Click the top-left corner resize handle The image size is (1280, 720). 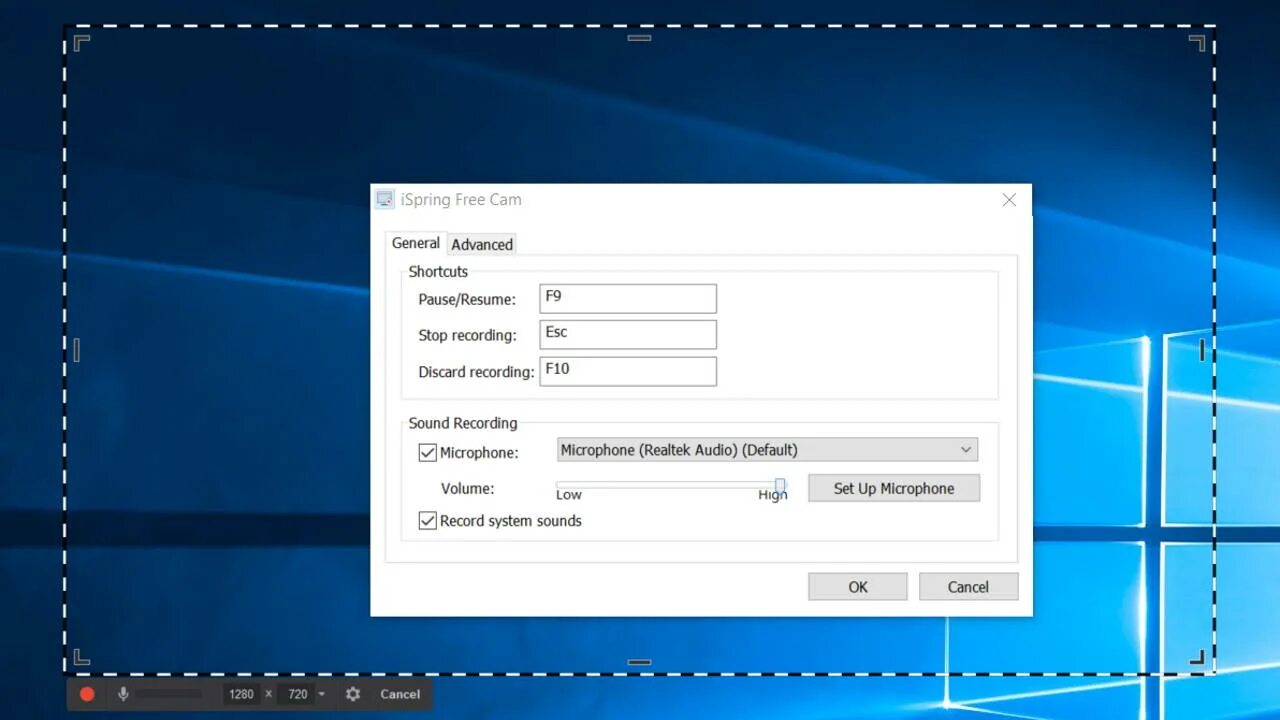[x=82, y=43]
